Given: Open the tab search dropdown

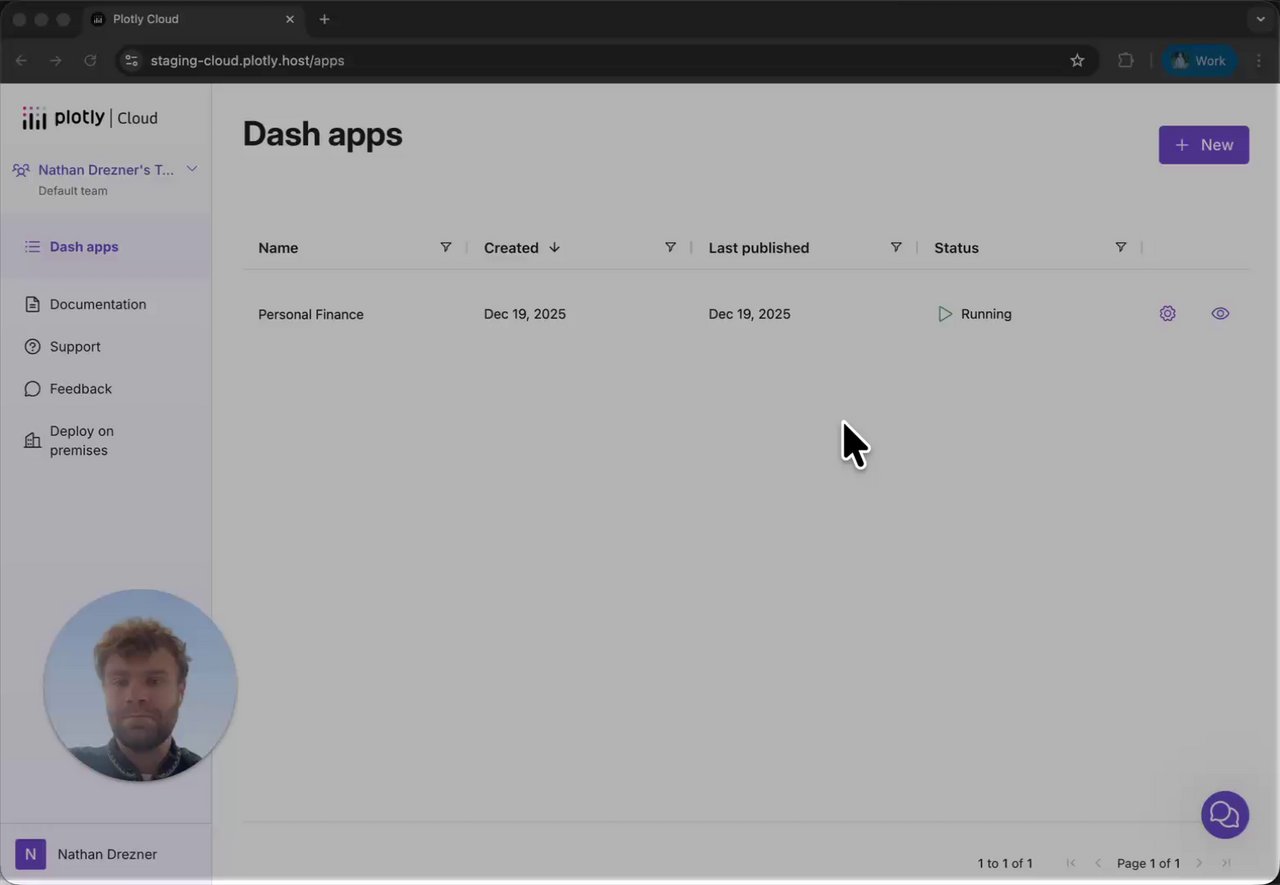Looking at the screenshot, I should [1260, 19].
